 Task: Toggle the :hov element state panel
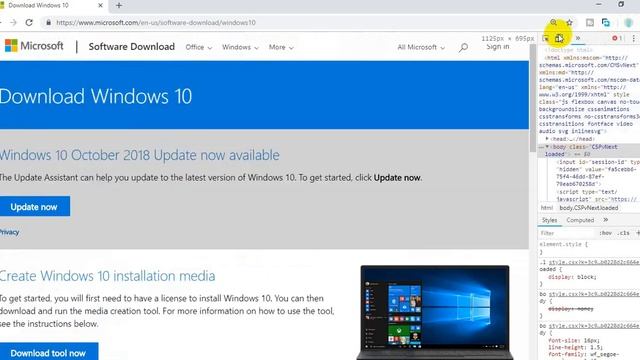tap(606, 233)
